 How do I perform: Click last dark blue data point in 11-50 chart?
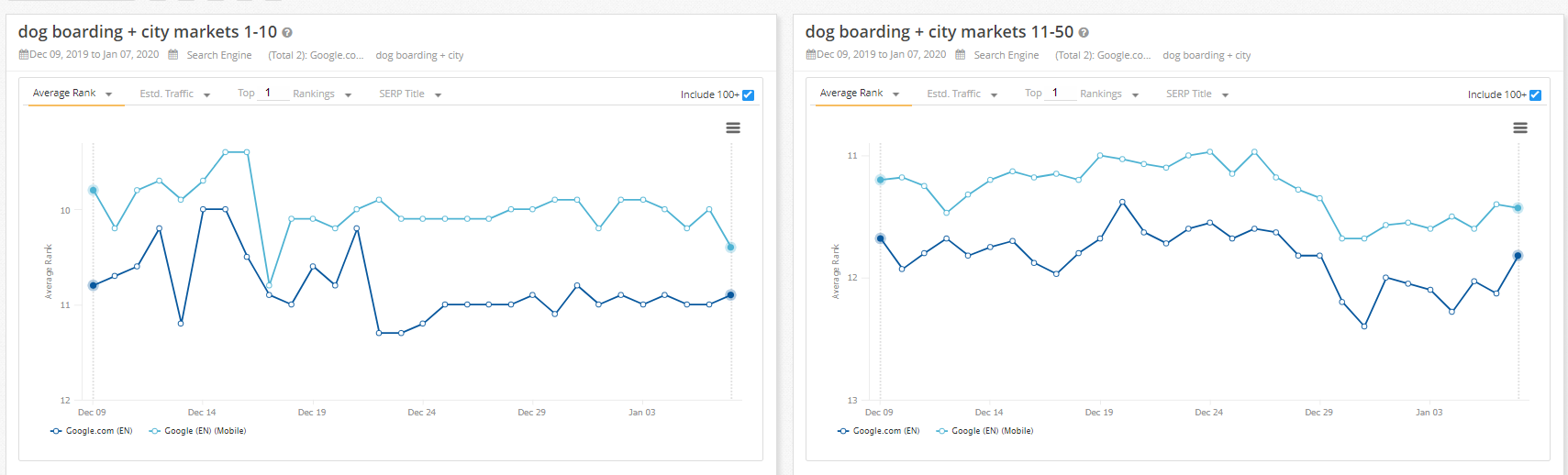point(1518,256)
